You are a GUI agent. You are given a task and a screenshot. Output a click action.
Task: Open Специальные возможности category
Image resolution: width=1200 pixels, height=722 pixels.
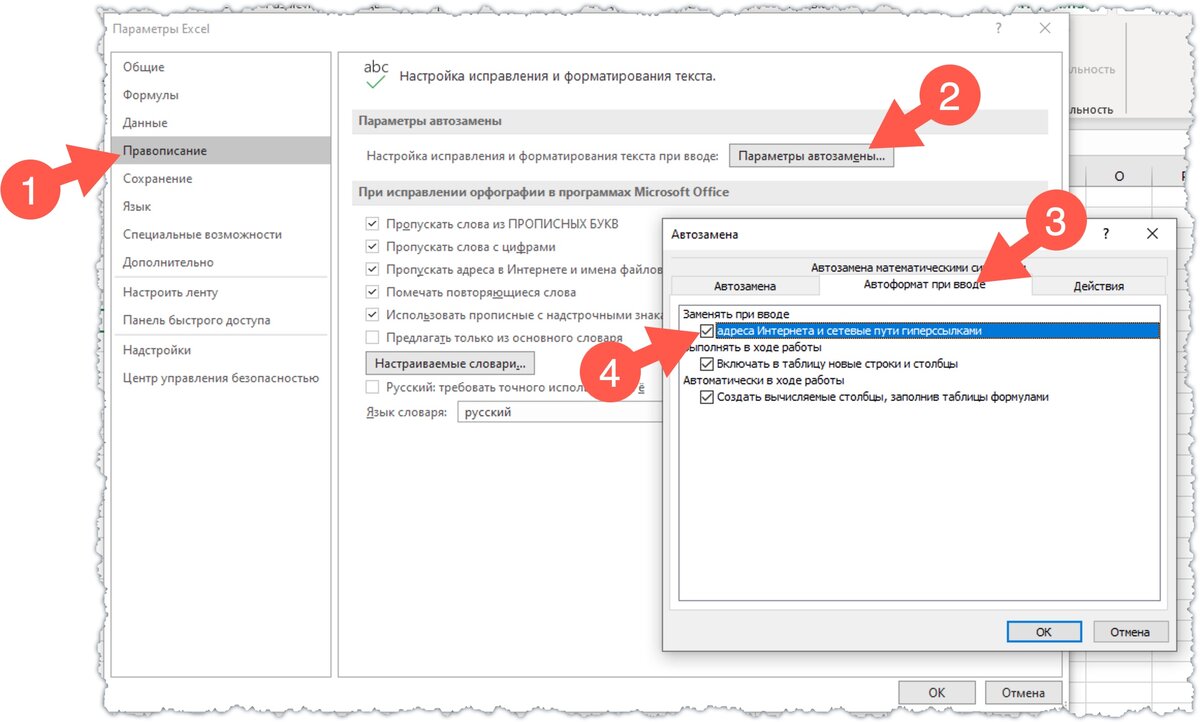click(202, 235)
